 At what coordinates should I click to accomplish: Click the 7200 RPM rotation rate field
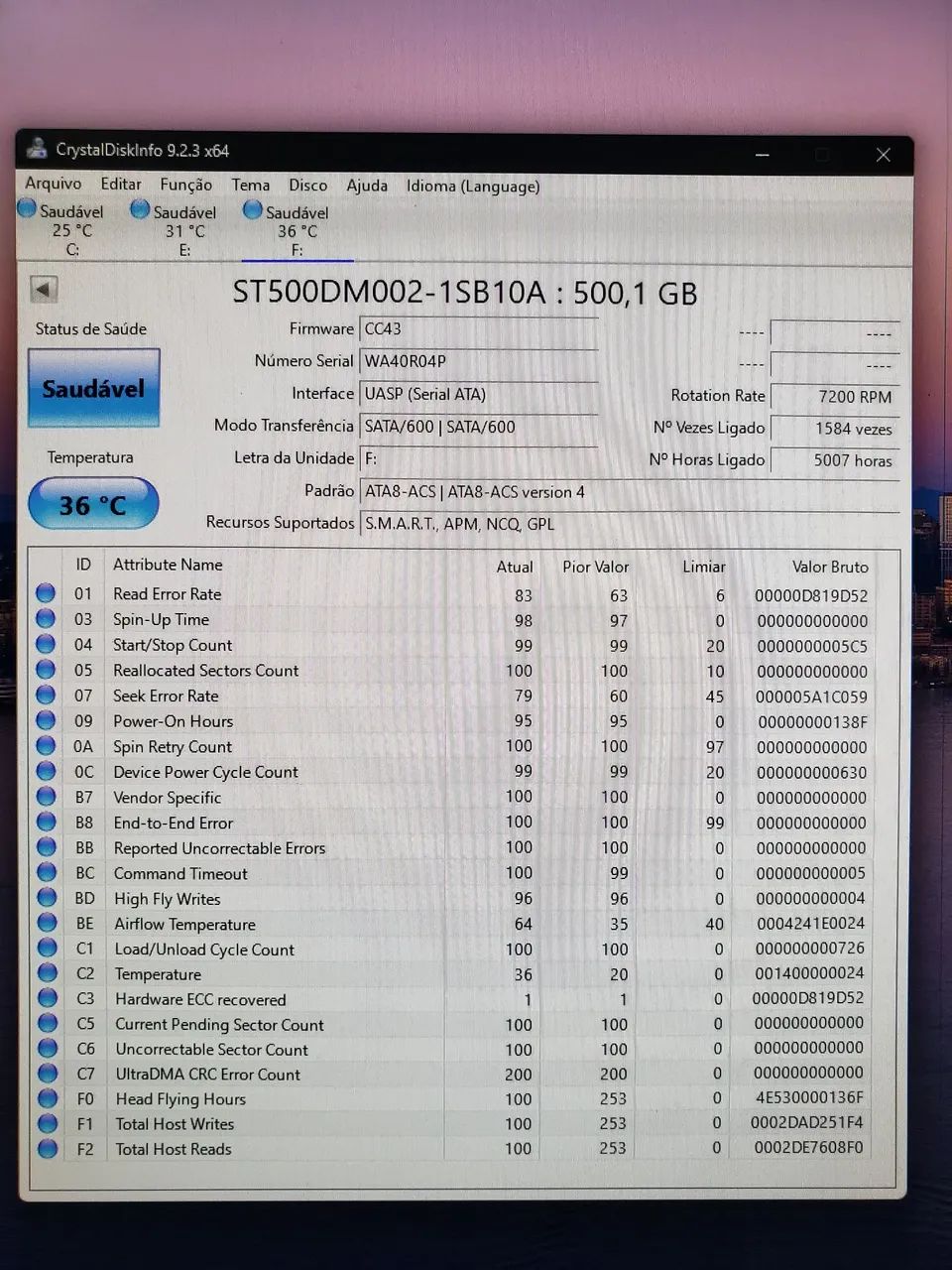coord(835,396)
